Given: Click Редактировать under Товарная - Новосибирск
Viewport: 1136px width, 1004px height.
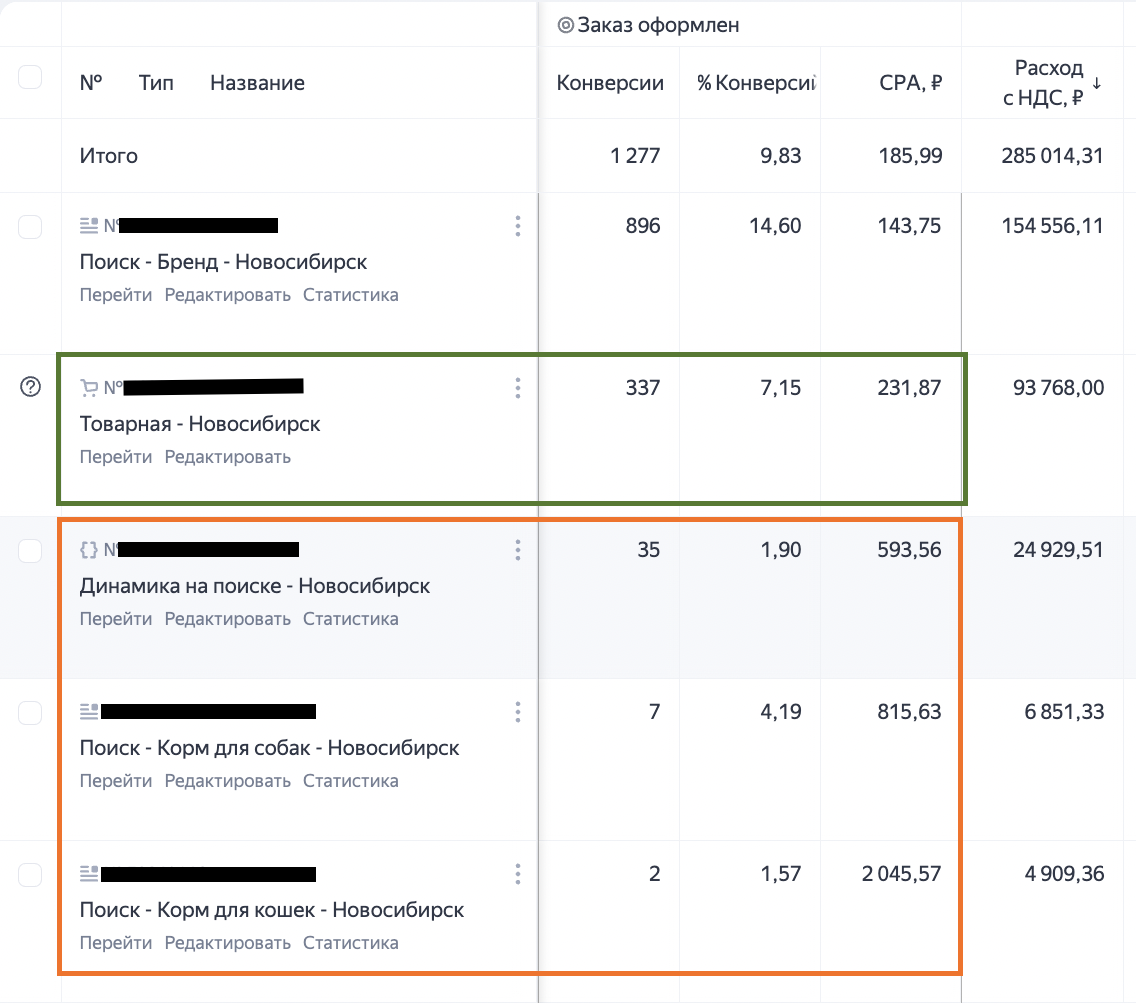Looking at the screenshot, I should click(x=228, y=457).
